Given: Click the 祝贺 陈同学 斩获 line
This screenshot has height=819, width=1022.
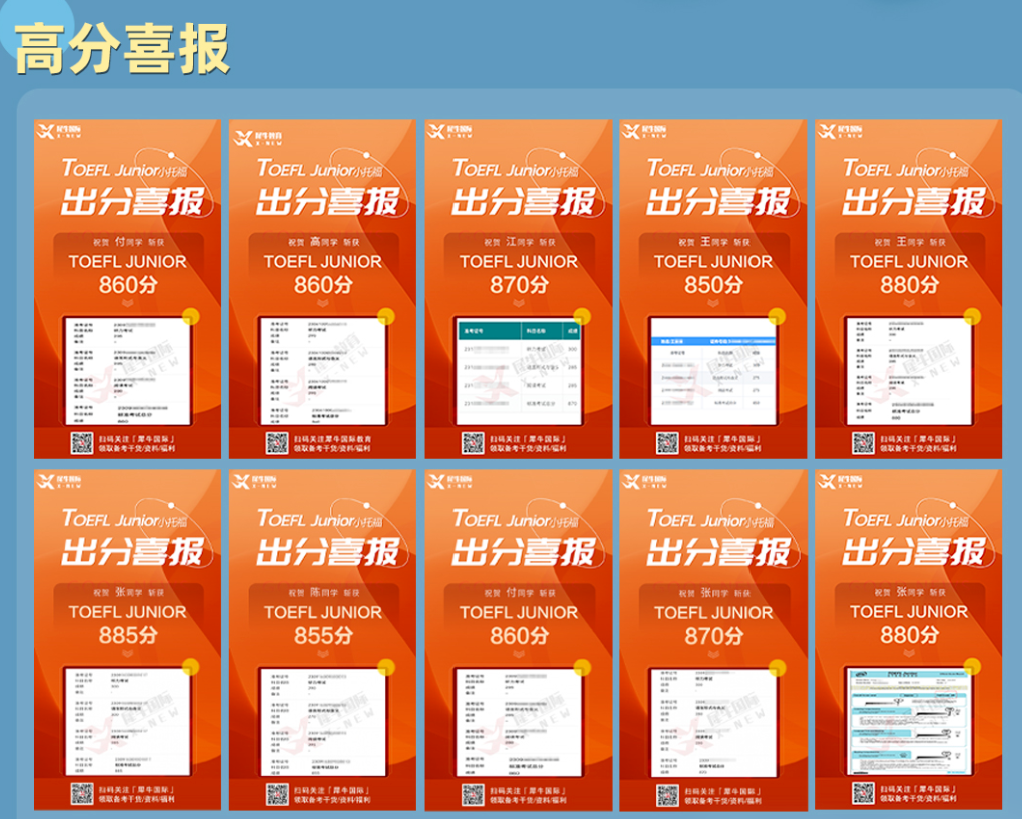Looking at the screenshot, I should pos(323,592).
